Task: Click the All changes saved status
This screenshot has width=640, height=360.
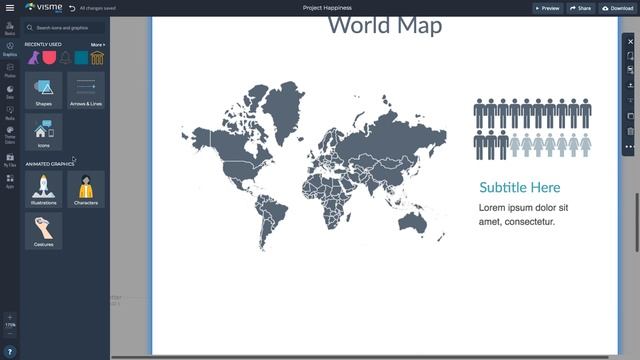Action: [x=98, y=8]
